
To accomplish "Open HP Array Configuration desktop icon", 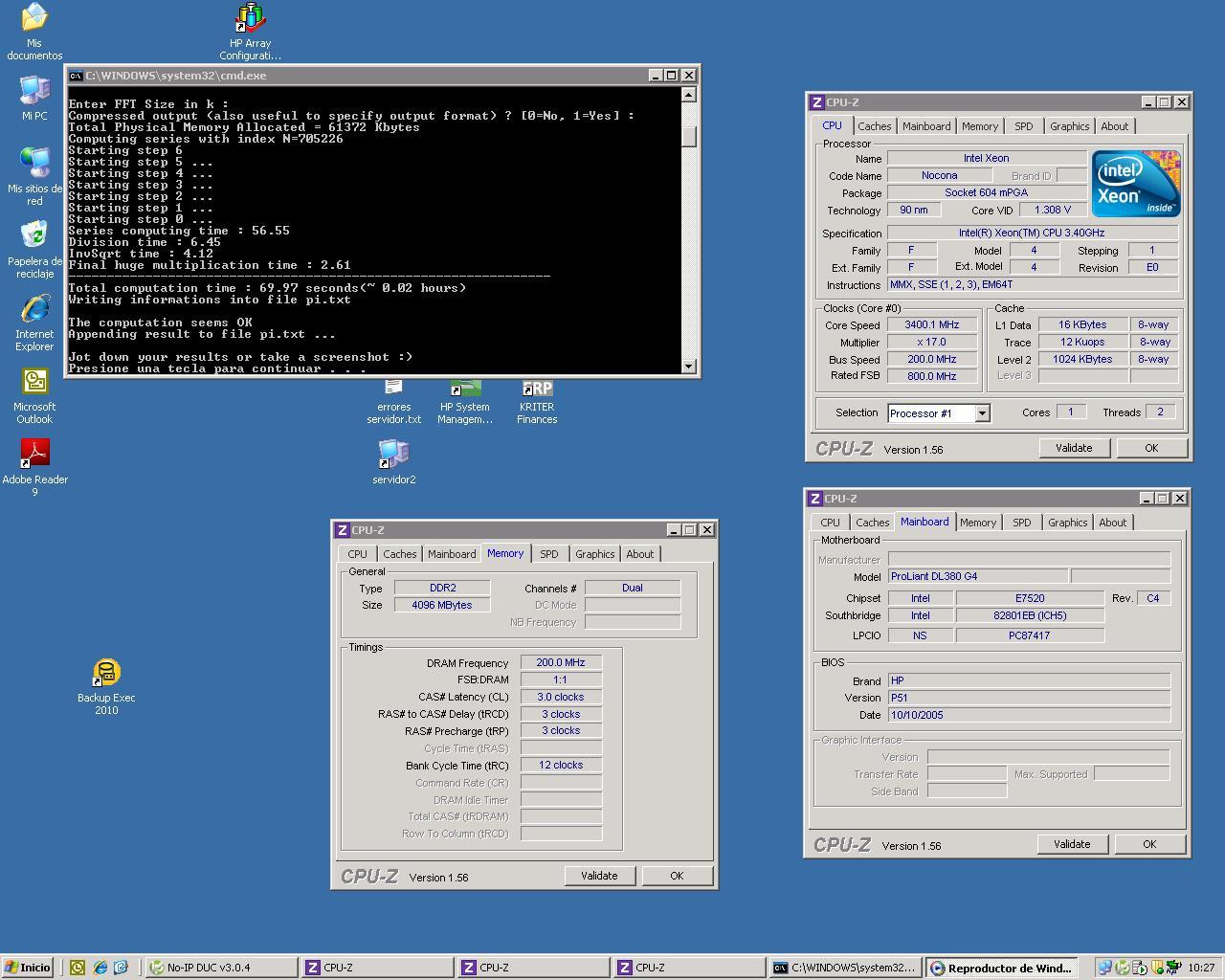I will pos(250,31).
